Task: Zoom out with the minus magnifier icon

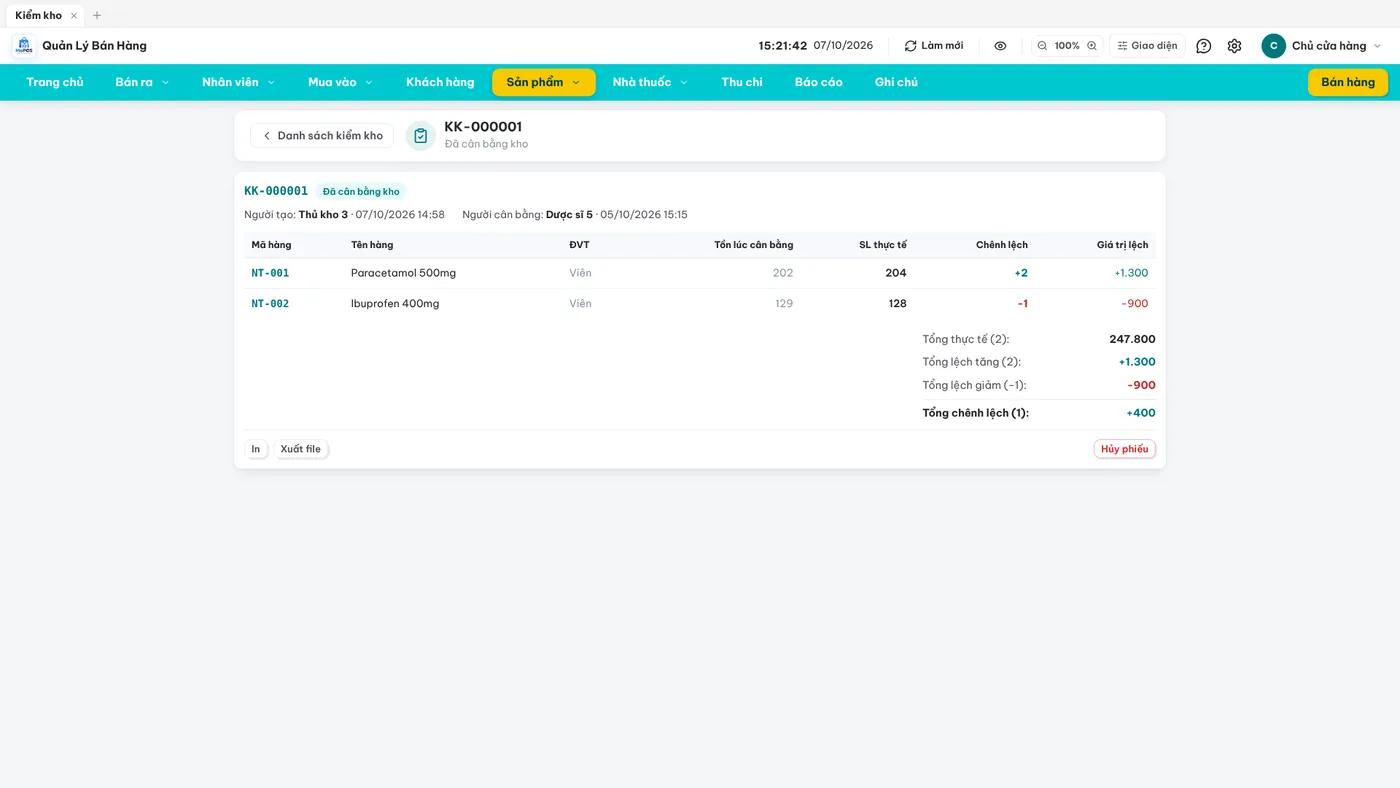Action: [x=1042, y=46]
